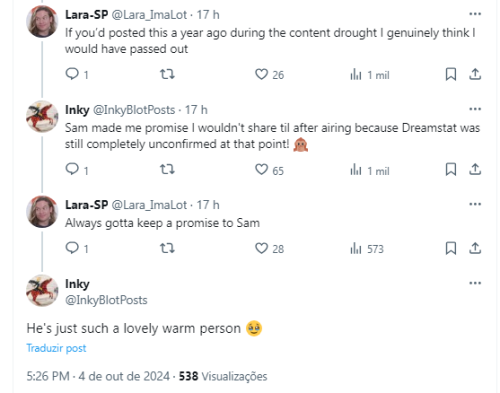Like Inky's Dreamstat promise tweet

pos(269,170)
